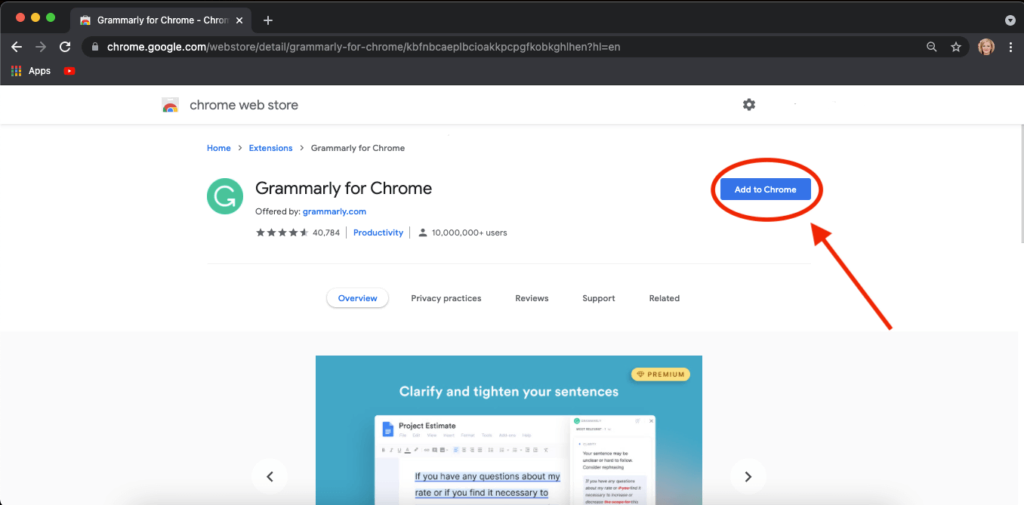The height and width of the screenshot is (505, 1024).
Task: Open the Reviews tab
Action: pyautogui.click(x=532, y=298)
